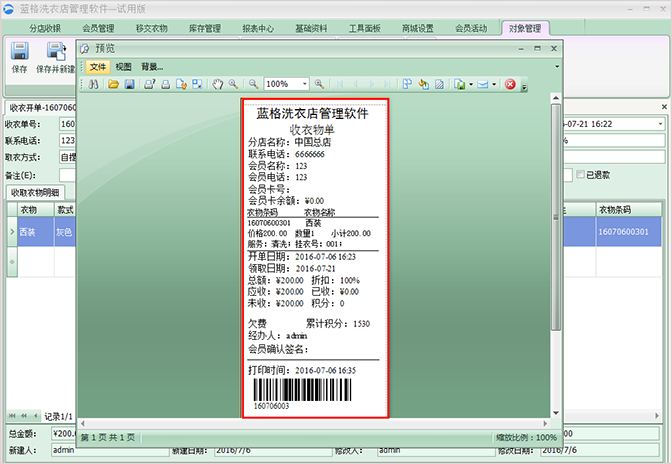672x464 pixels.
Task: Open file using the folder icon
Action: tap(114, 85)
